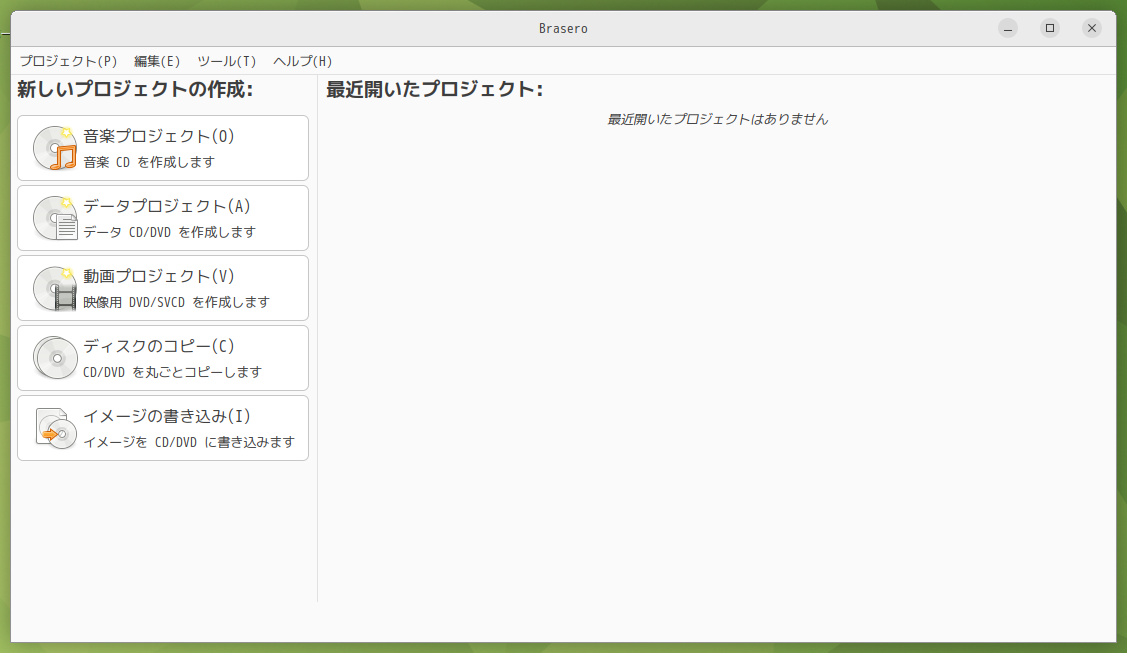The width and height of the screenshot is (1127, 653).
Task: Click text CD/DVD を丸ごとコピーします
Action: 172,372
